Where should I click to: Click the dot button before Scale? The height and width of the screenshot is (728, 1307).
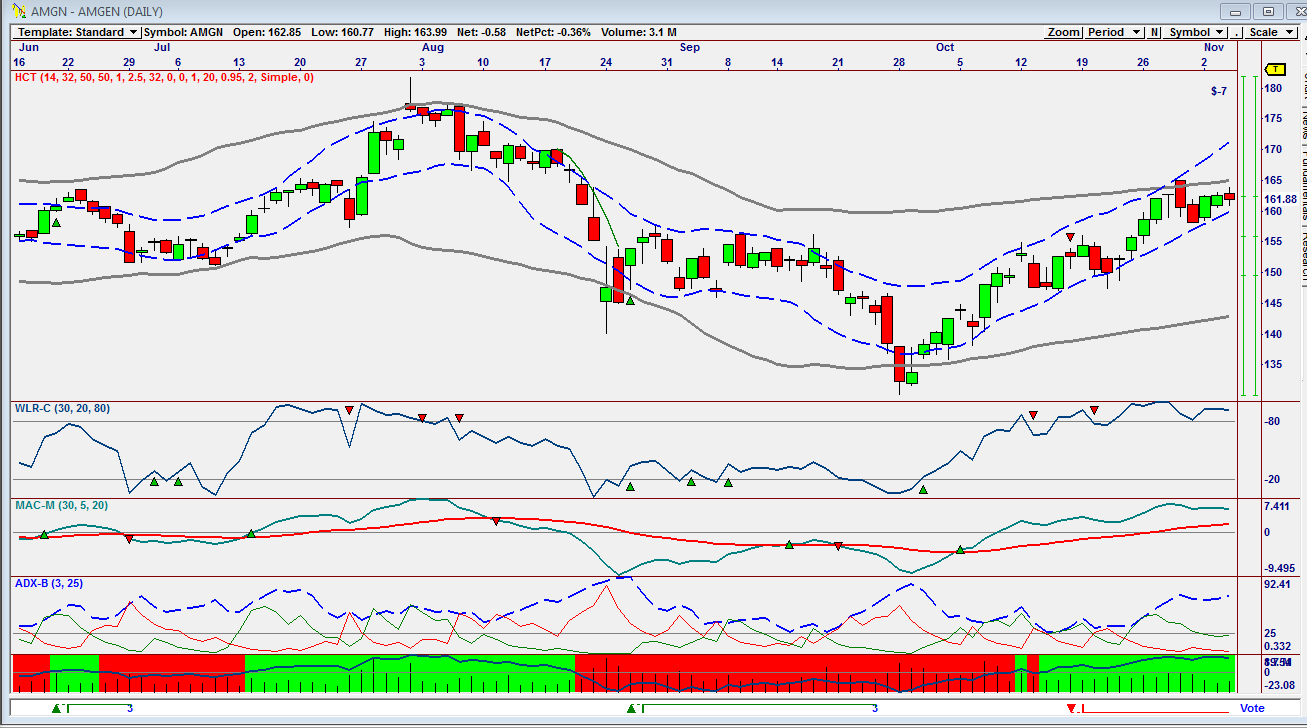[x=1237, y=32]
